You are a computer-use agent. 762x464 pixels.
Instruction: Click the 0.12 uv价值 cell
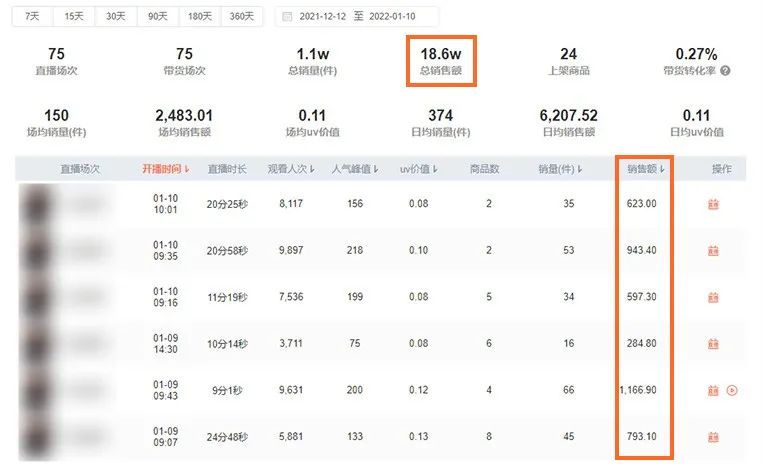click(x=418, y=390)
